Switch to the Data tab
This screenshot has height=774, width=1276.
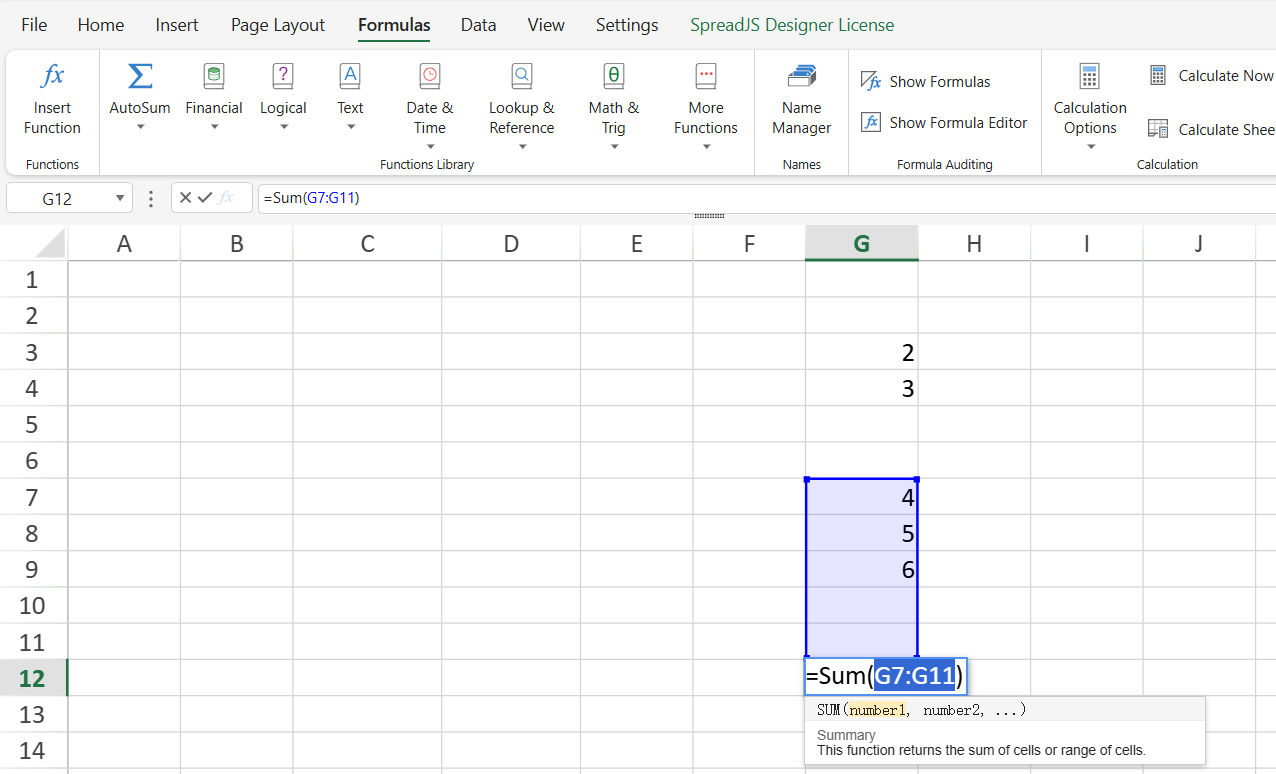478,25
